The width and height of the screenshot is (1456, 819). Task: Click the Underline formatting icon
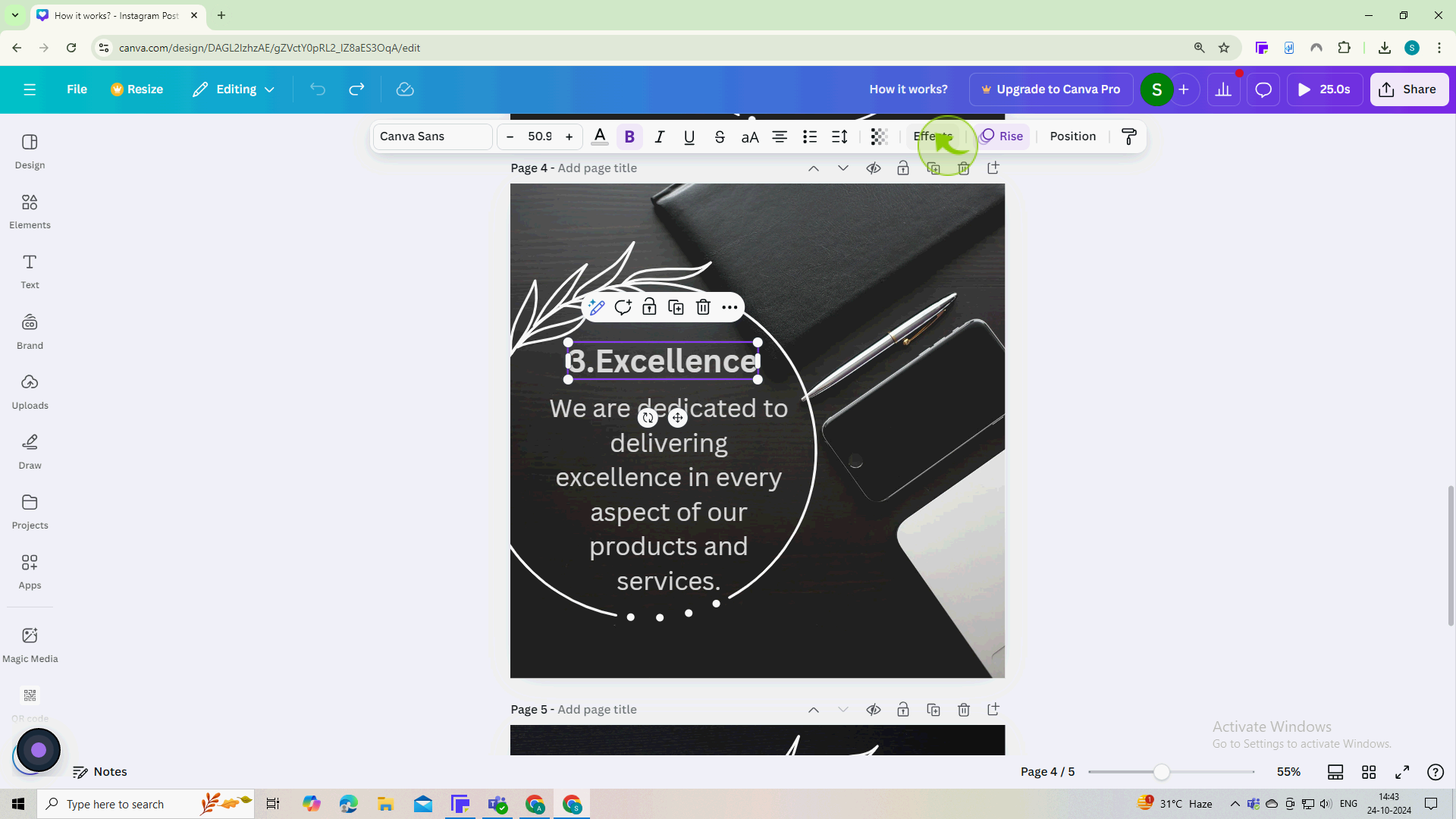click(690, 136)
